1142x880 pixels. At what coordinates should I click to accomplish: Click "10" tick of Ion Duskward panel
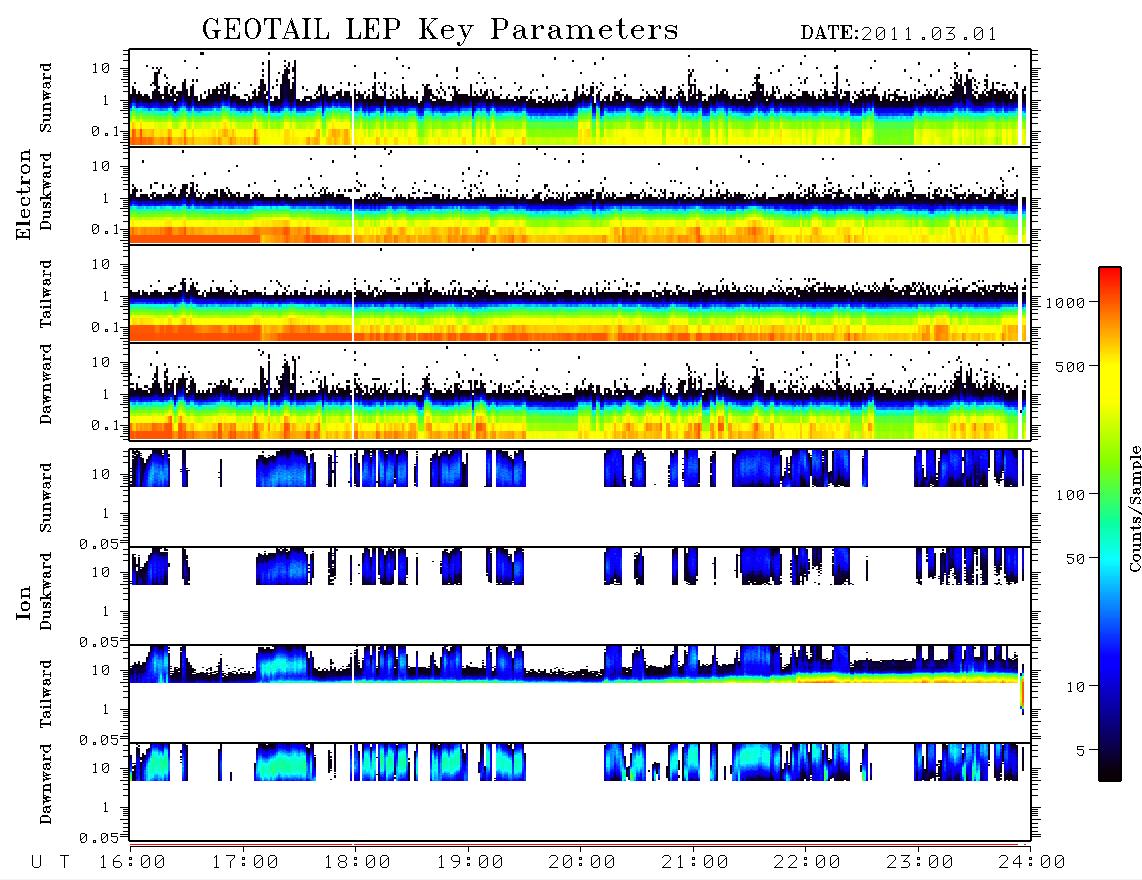tap(101, 572)
